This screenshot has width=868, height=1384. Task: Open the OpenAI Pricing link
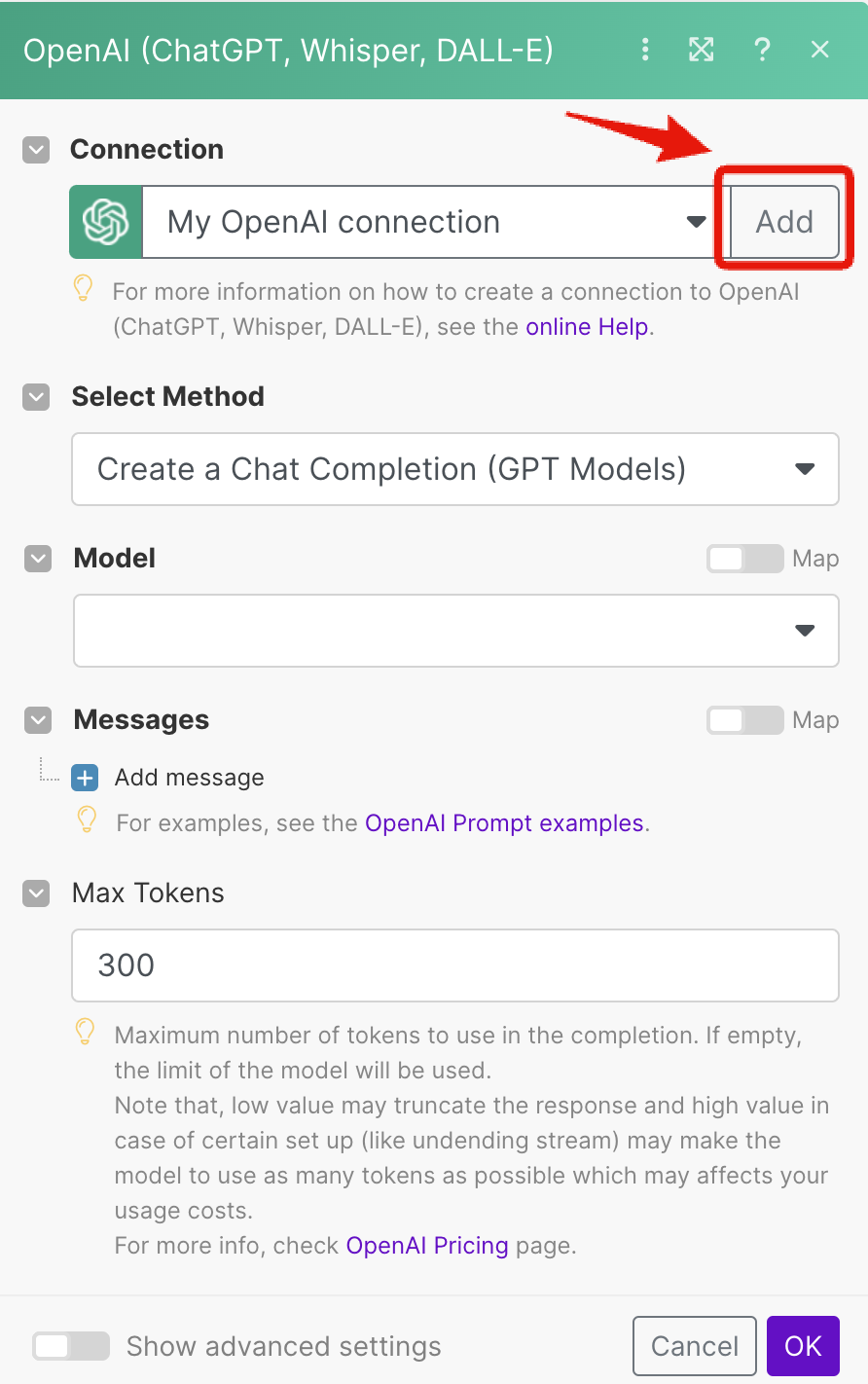click(x=427, y=1246)
